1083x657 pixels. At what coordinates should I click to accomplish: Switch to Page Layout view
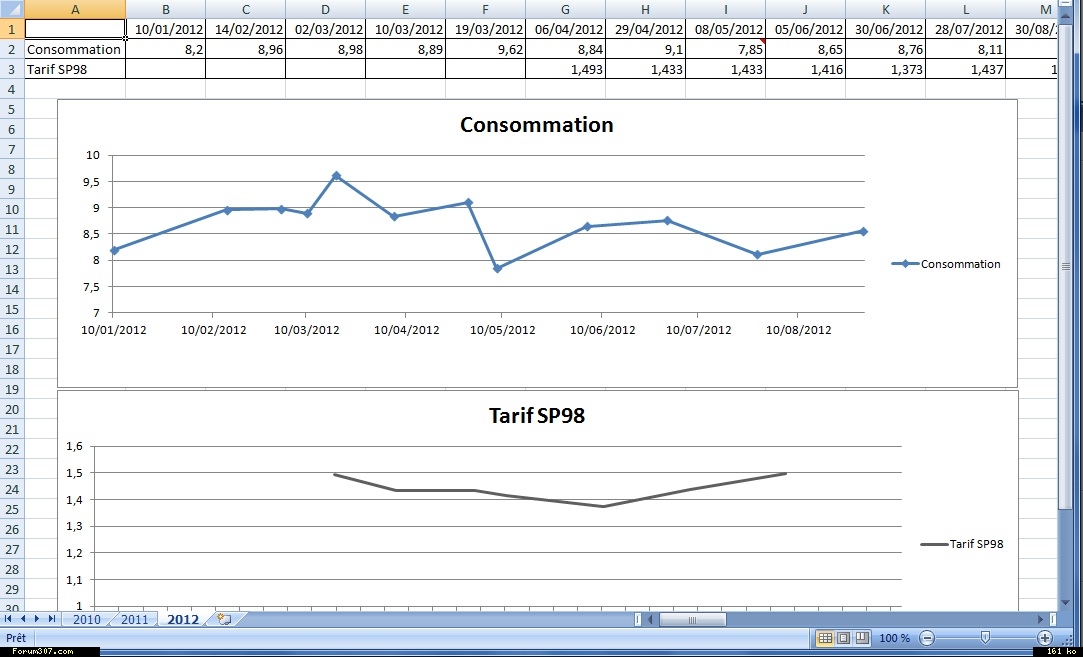pyautogui.click(x=843, y=638)
